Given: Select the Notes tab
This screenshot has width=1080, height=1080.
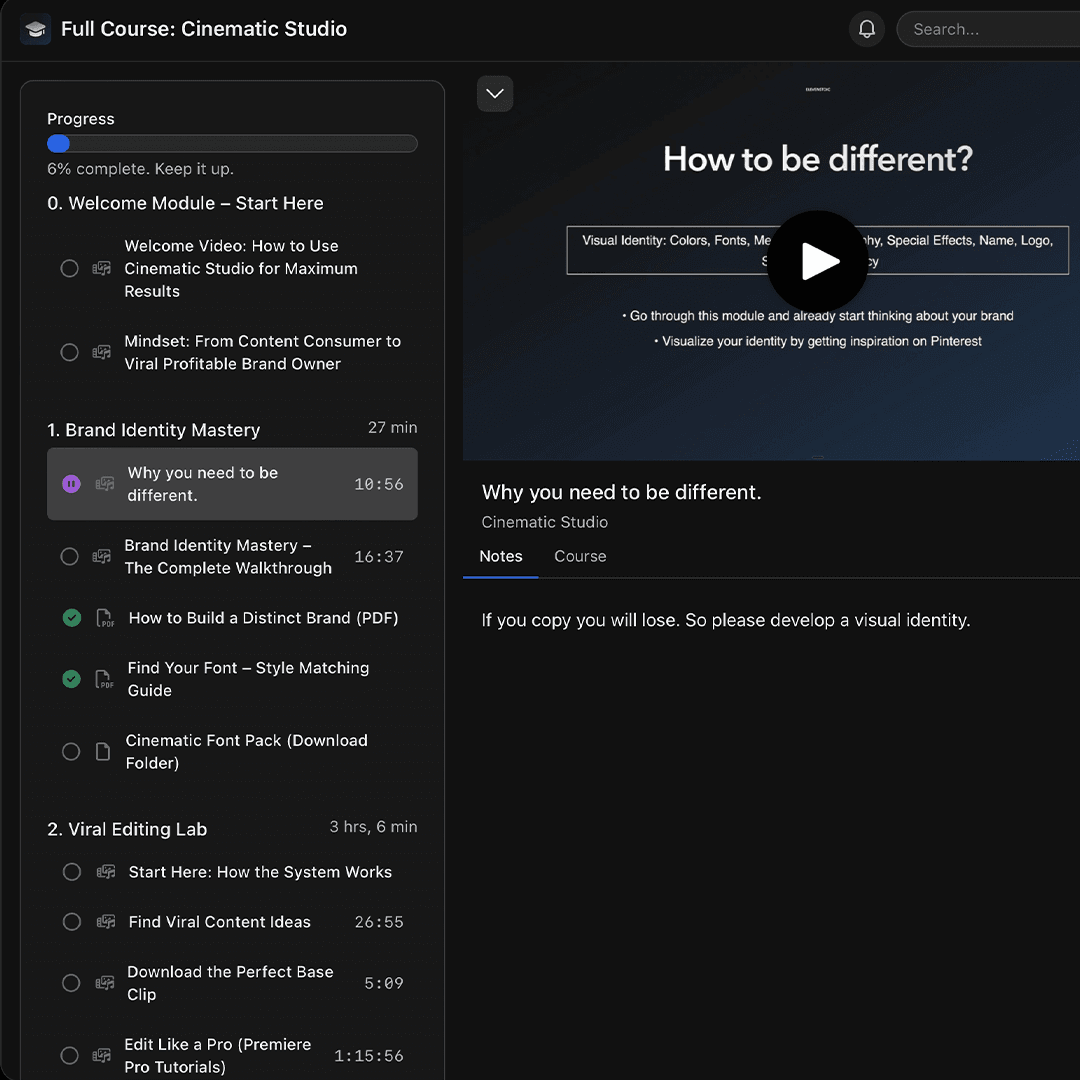Looking at the screenshot, I should pos(501,556).
